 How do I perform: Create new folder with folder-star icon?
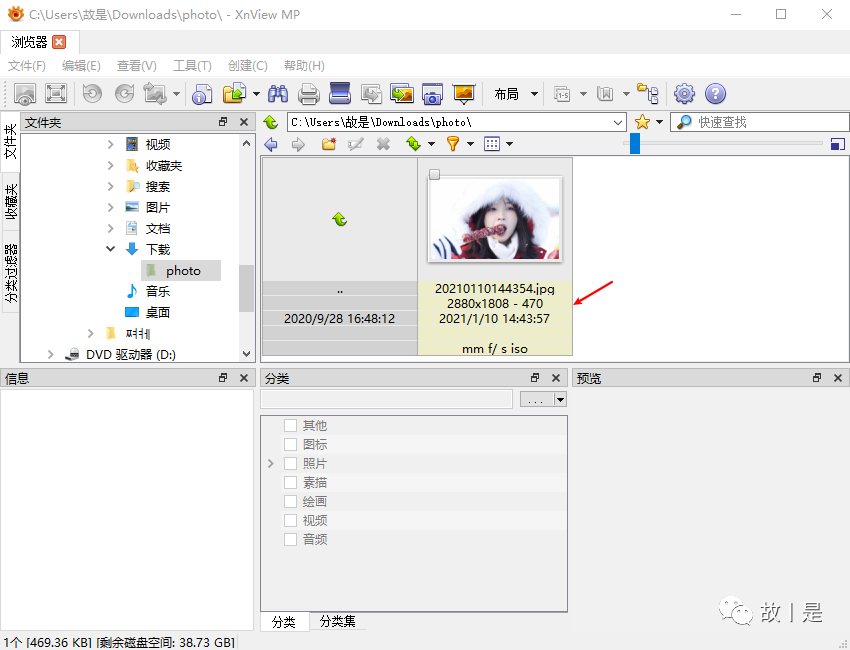[x=328, y=144]
